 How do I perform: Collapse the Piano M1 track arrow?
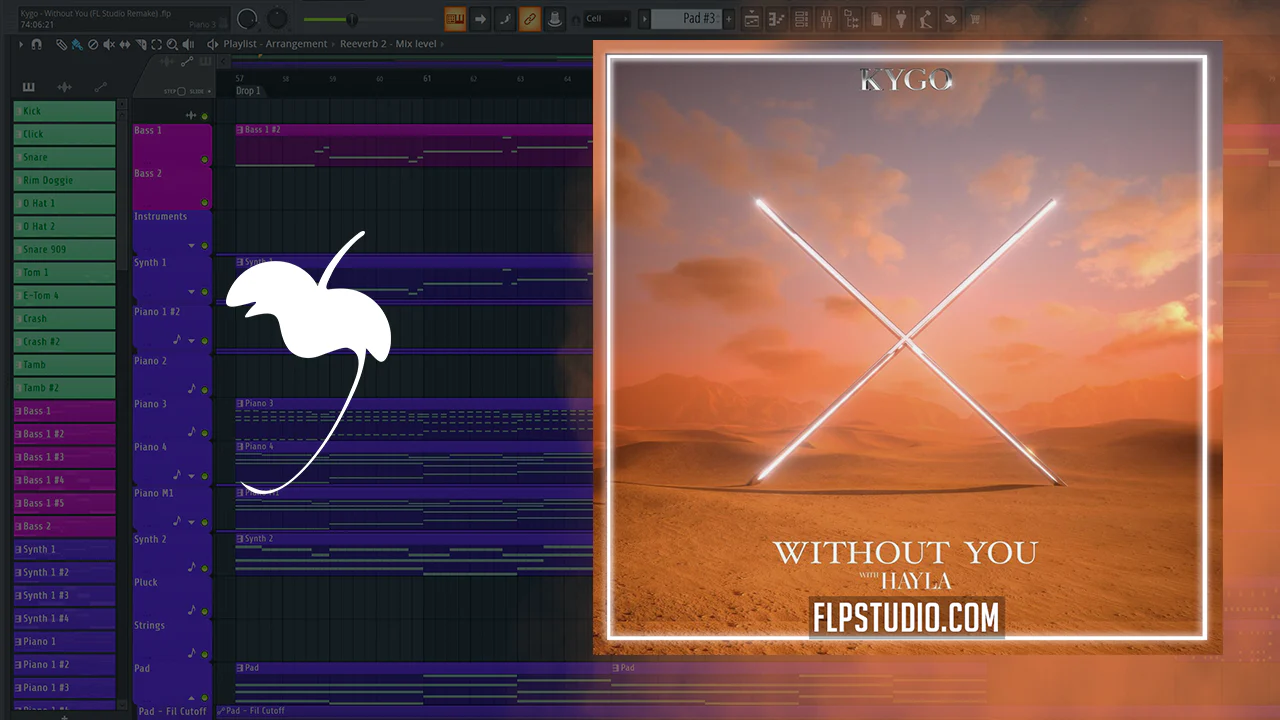pyautogui.click(x=192, y=522)
